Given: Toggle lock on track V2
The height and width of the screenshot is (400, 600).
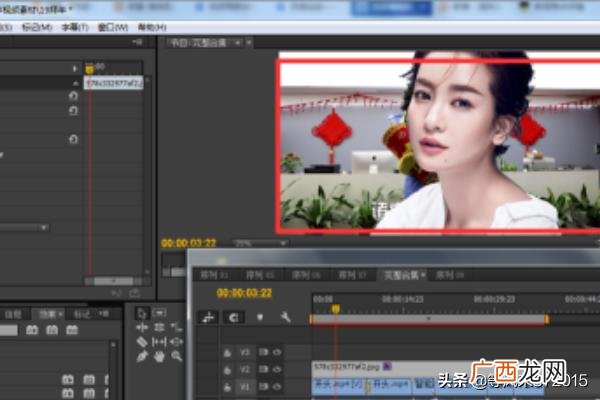Looking at the screenshot, I should [227, 370].
